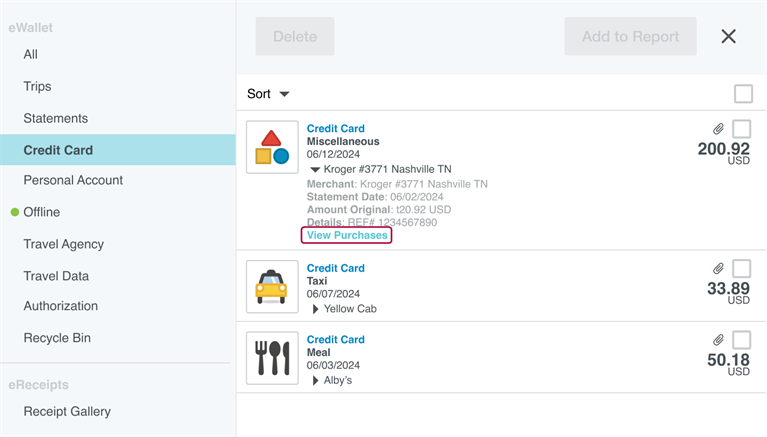
Task: Select the Miscellaneous 200.92 expense checkbox
Action: [742, 129]
